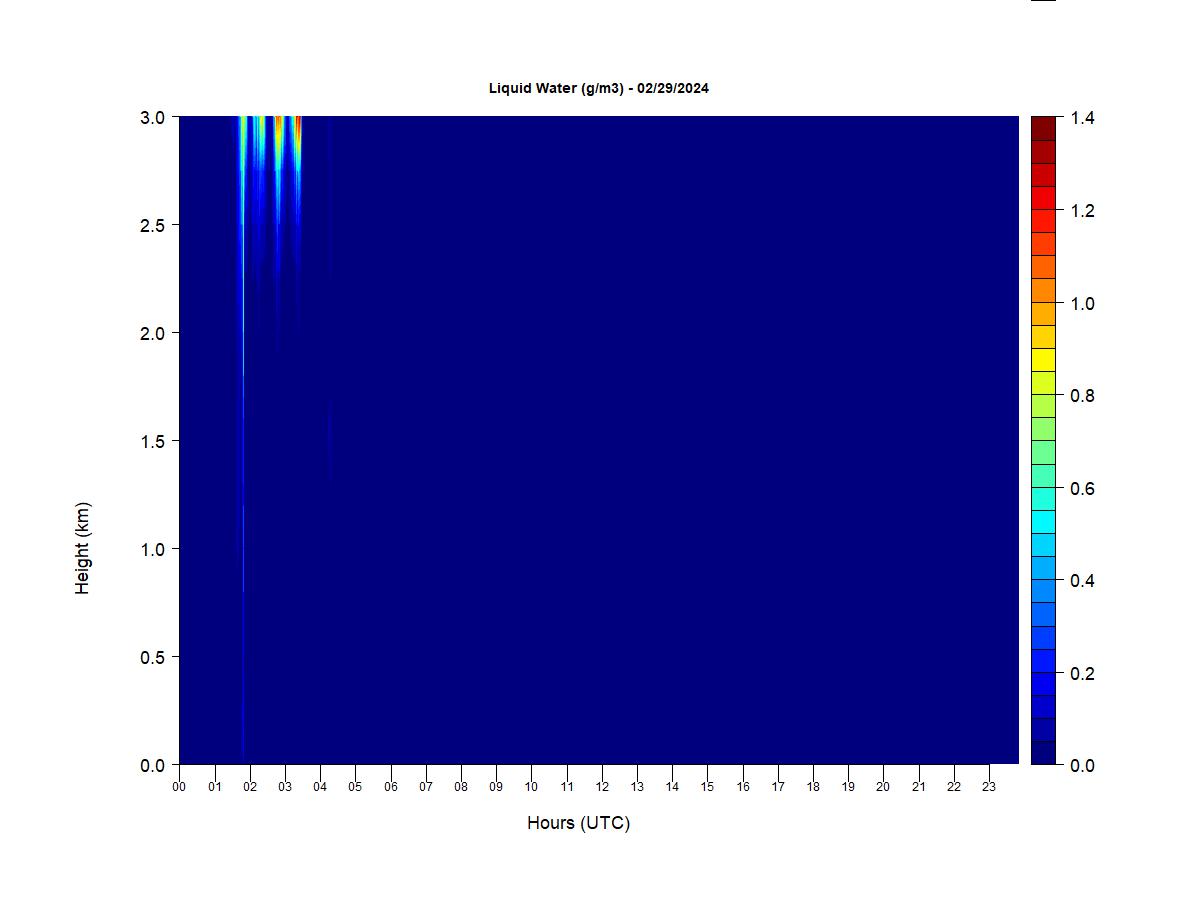Click height axis label '2.0'
Viewport: 1200px width, 900px height.
point(152,333)
